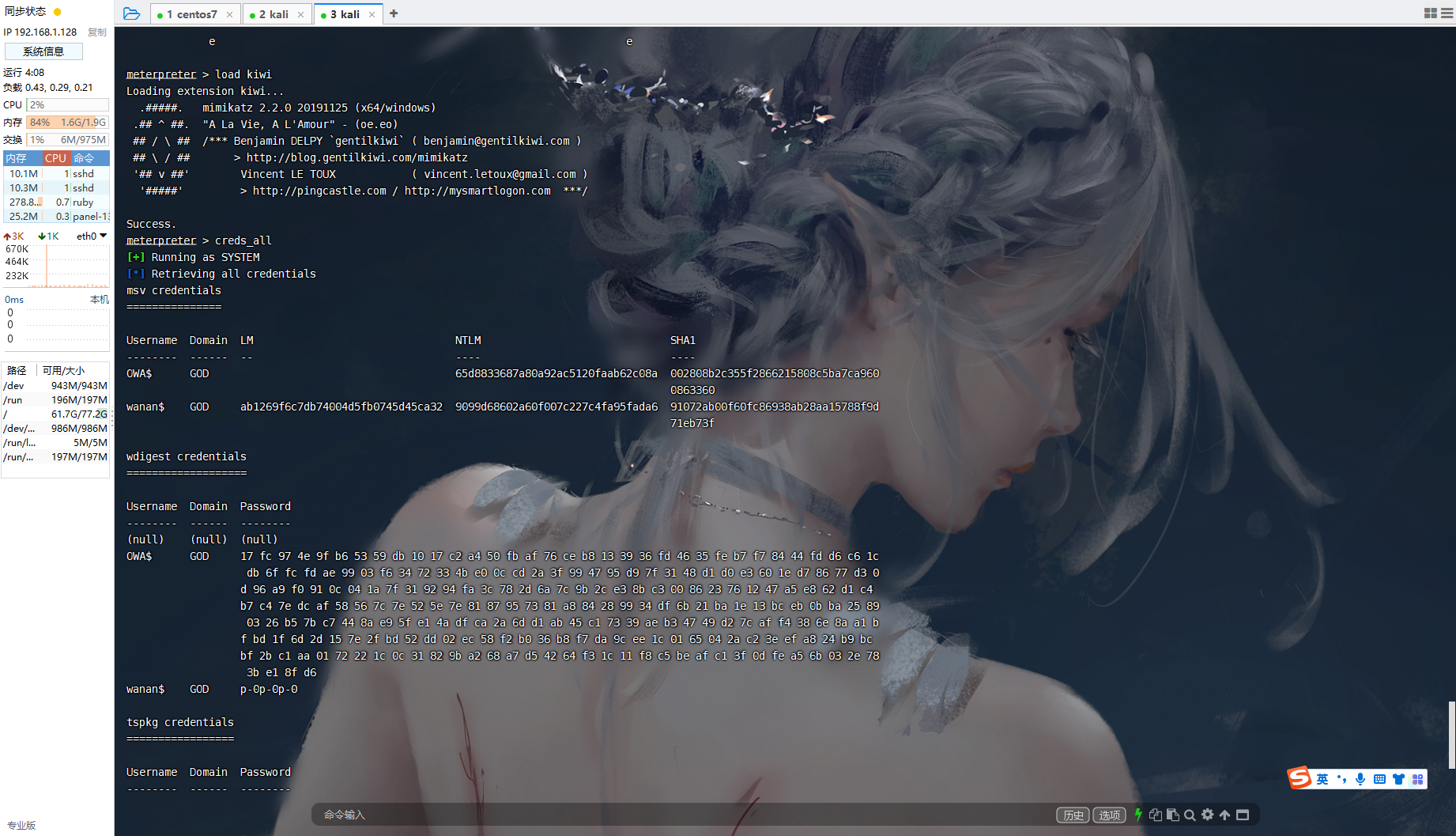Sort processes by CPU column
Screen dimensions: 1456x836
(x=55, y=158)
